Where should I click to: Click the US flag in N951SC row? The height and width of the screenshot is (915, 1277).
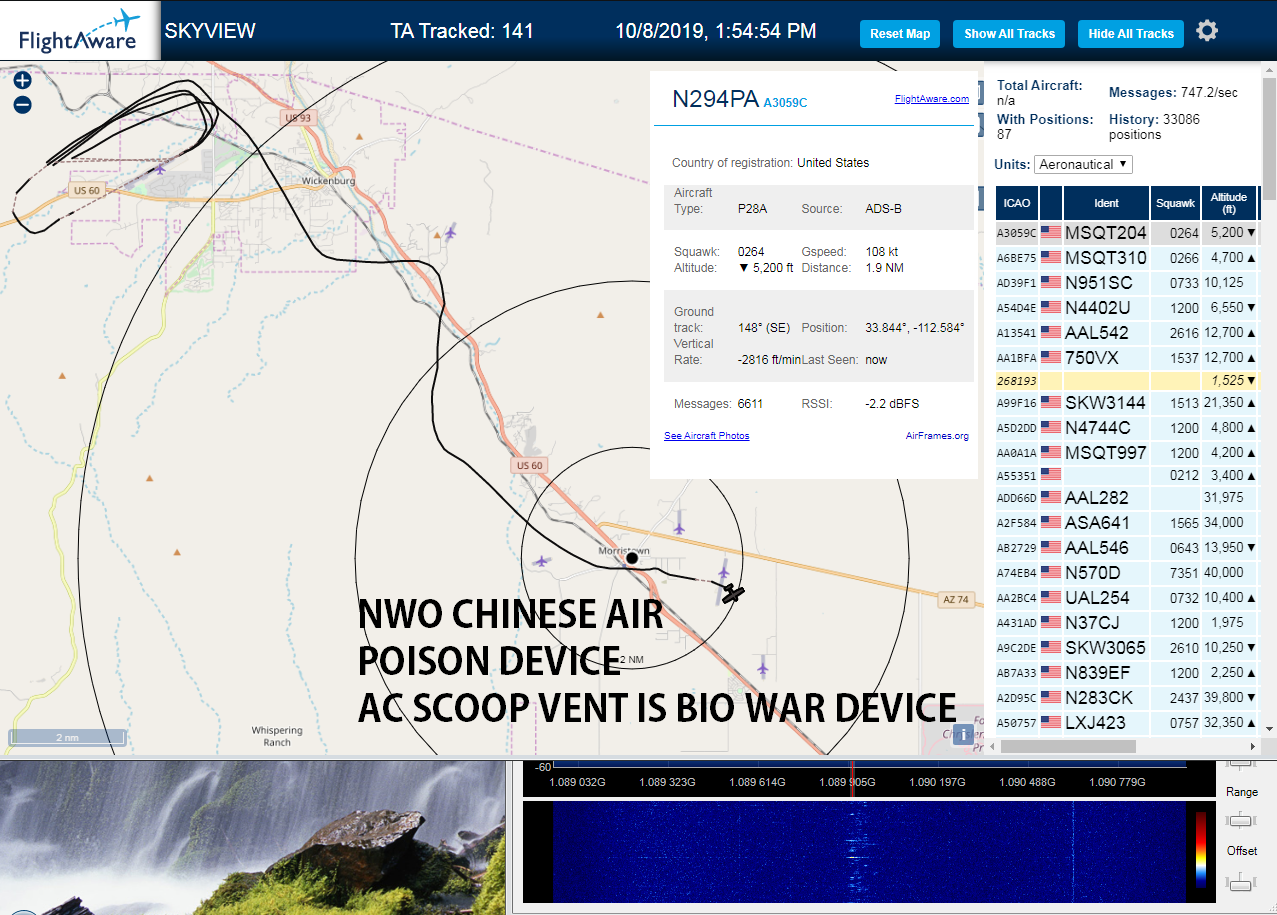tap(1050, 282)
